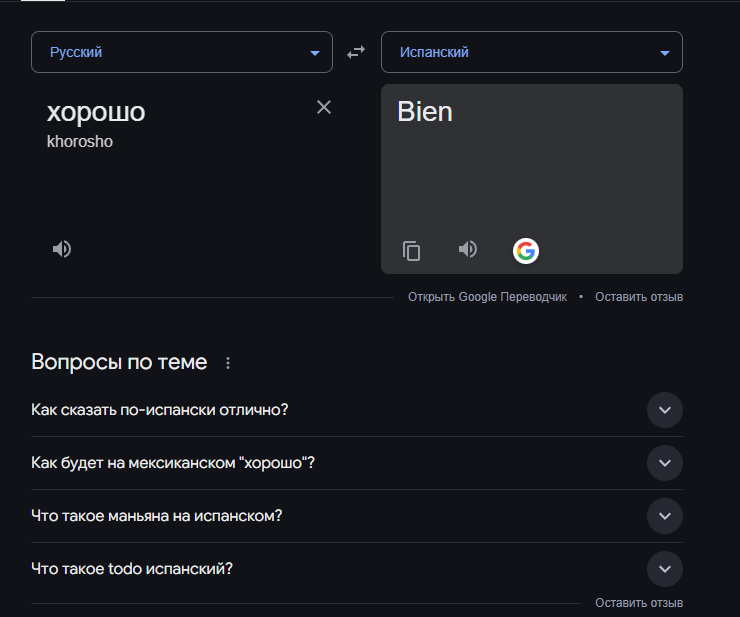Swap source and target languages
This screenshot has width=740, height=617.
pos(356,52)
